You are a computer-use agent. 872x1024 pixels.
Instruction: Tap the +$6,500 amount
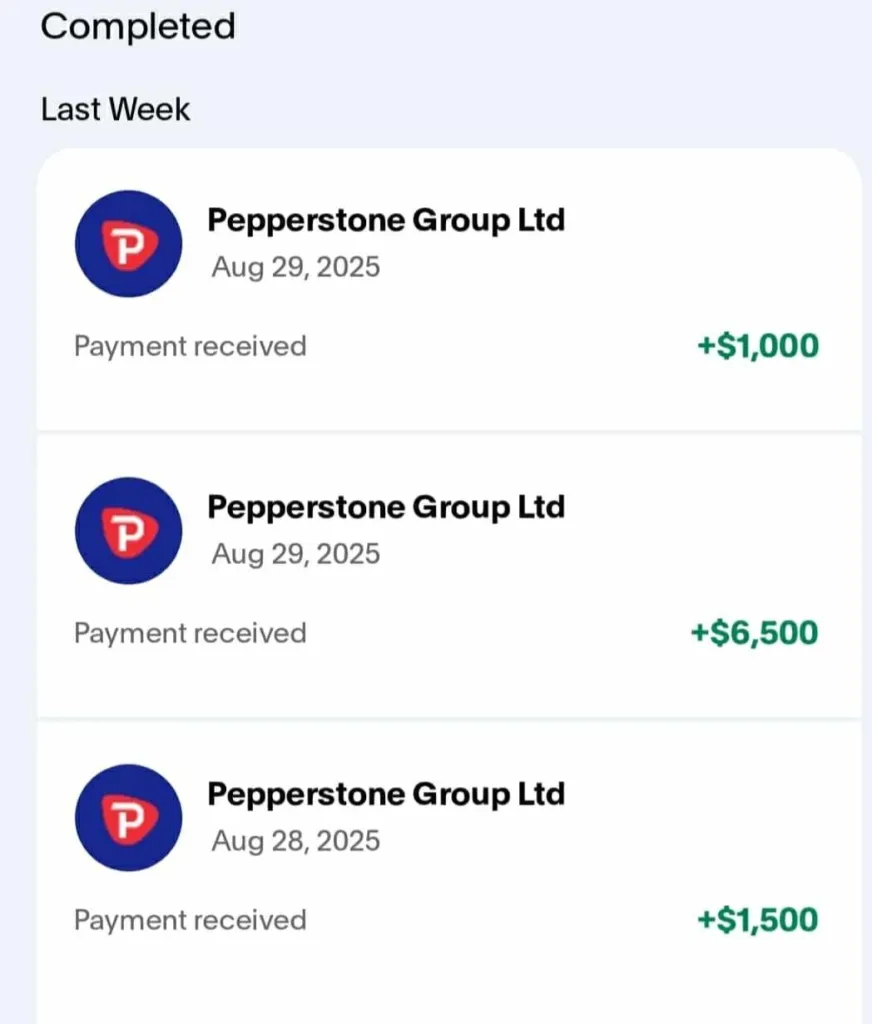click(x=754, y=633)
